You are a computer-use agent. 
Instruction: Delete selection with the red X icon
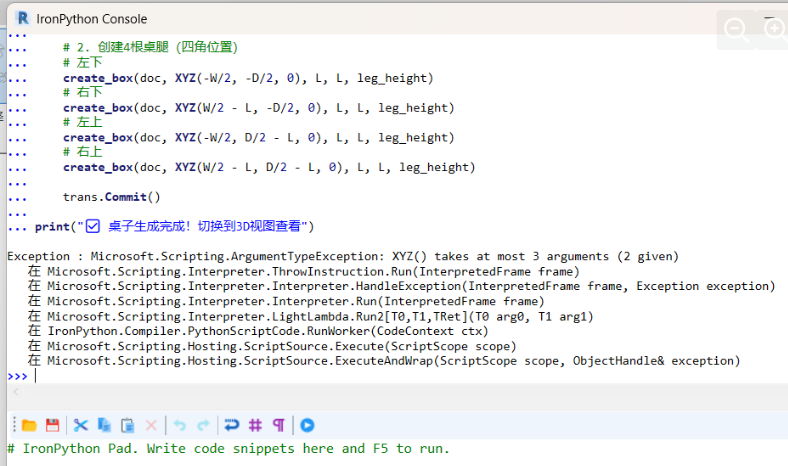[x=151, y=425]
